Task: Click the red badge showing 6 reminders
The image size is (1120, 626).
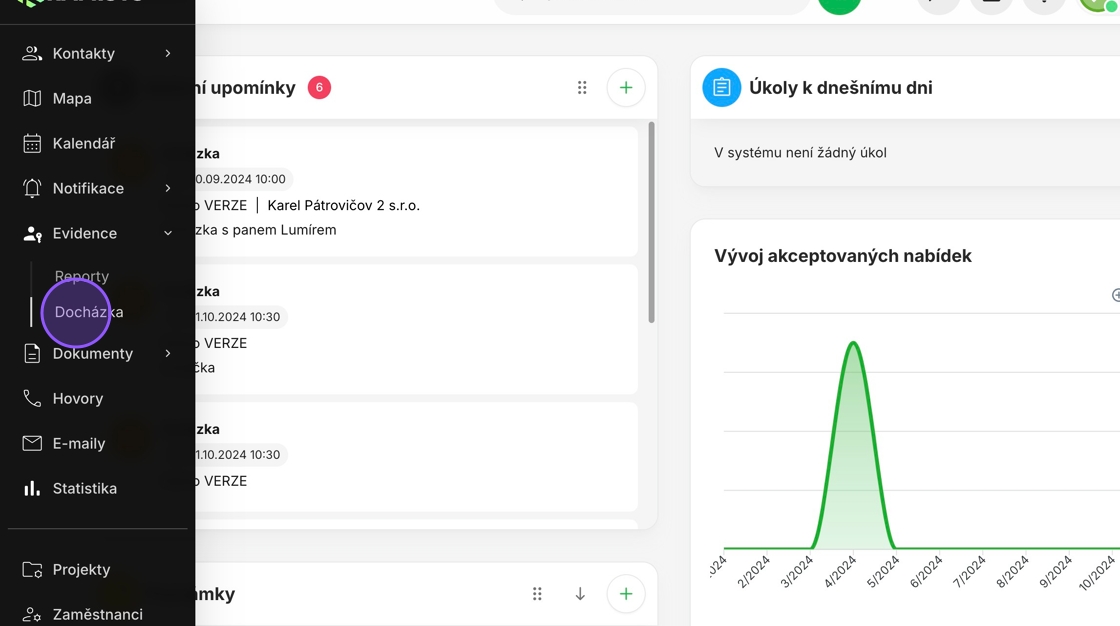Action: 319,88
